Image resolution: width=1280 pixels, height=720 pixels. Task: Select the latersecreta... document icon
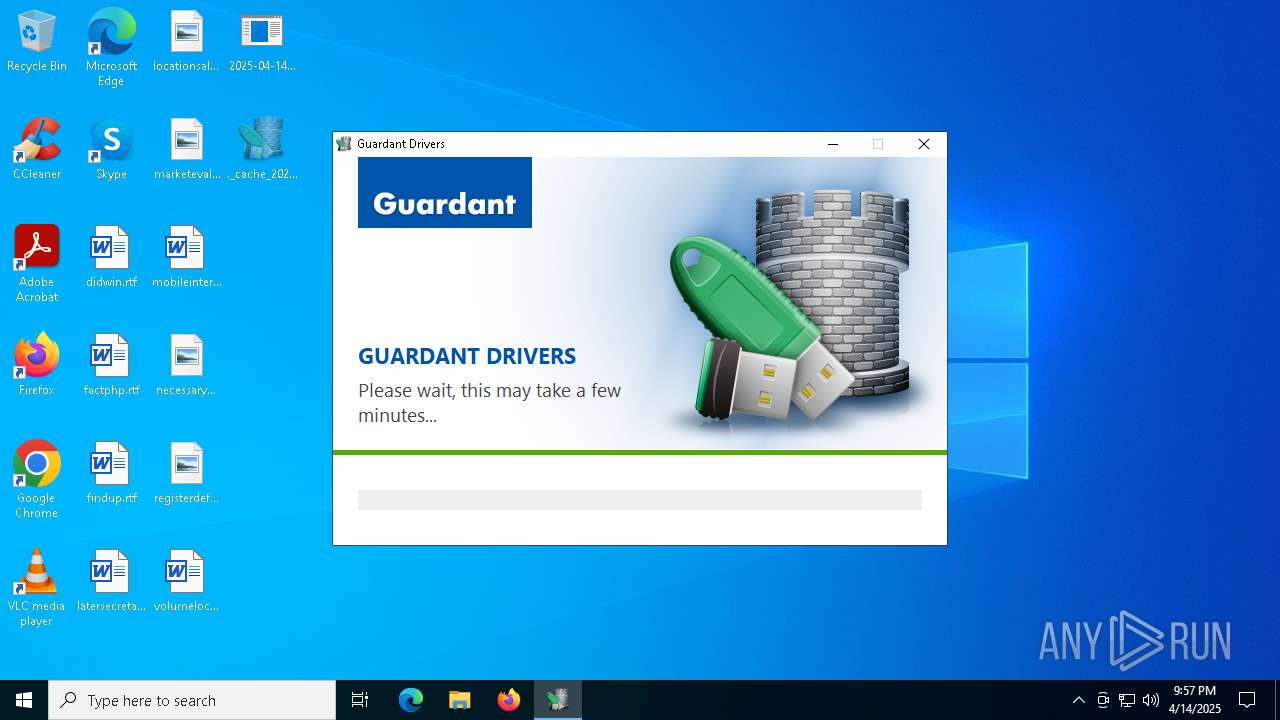(x=111, y=582)
